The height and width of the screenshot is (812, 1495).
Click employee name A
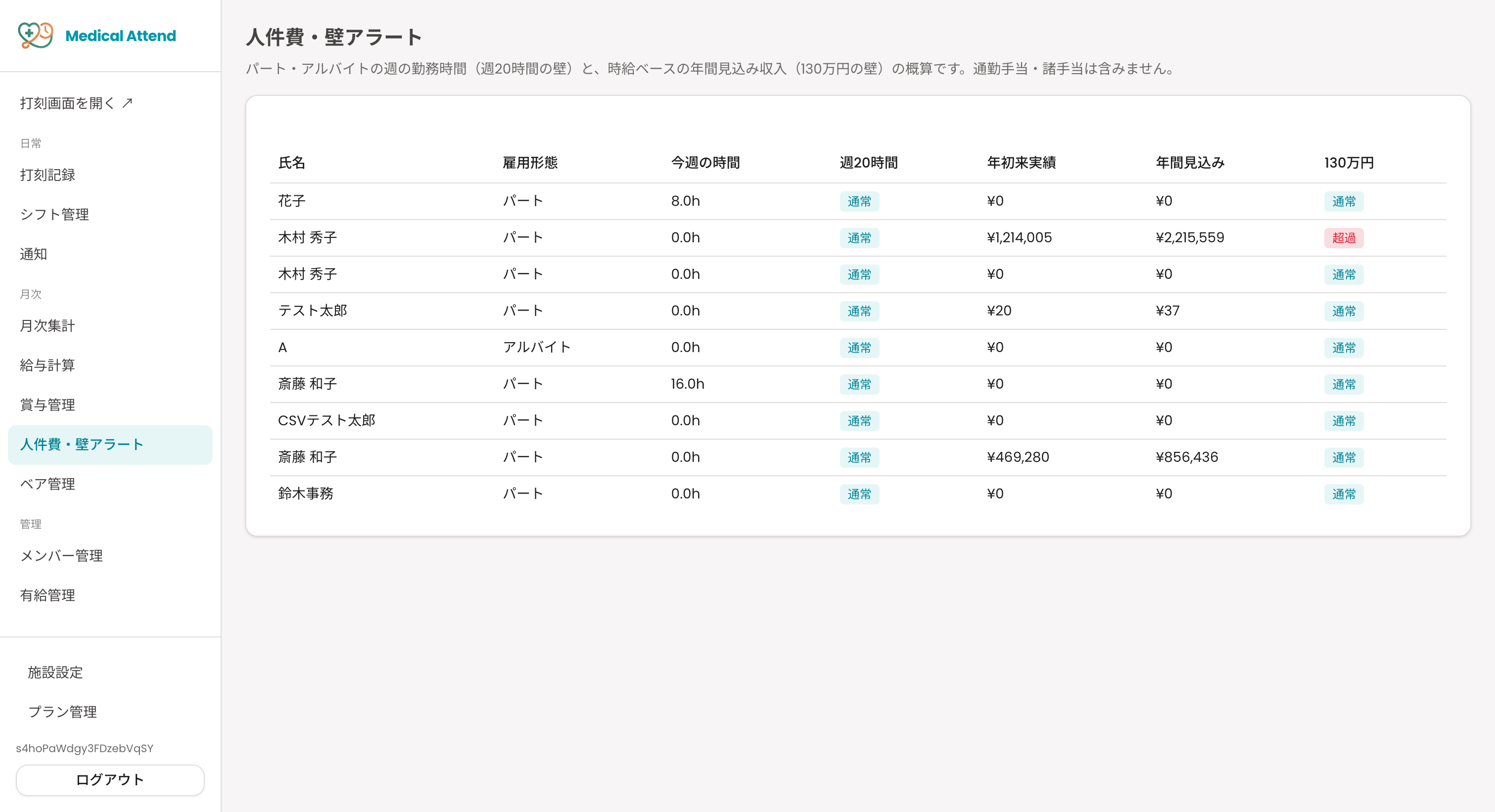tap(282, 348)
